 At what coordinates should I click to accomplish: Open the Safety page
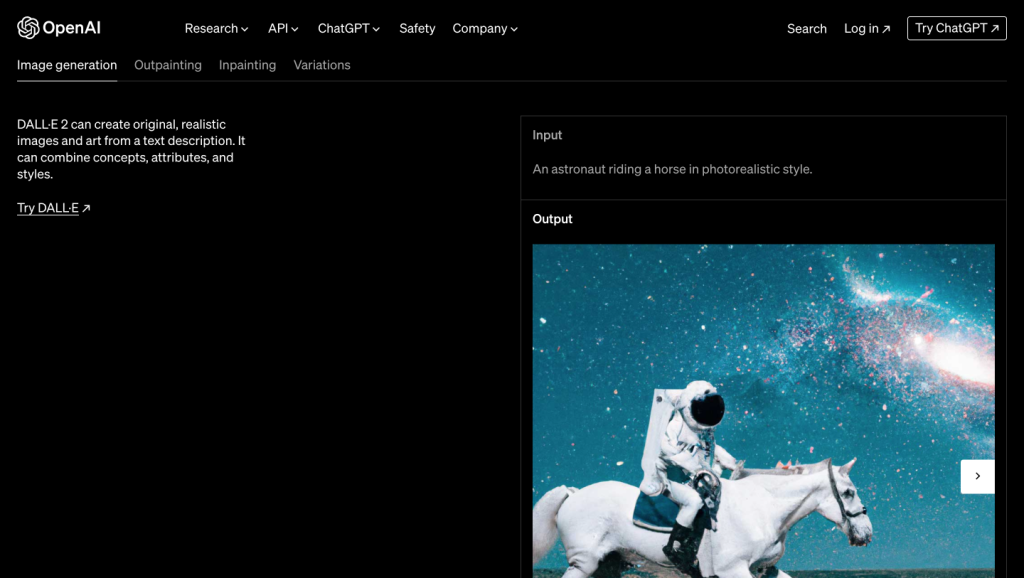click(x=417, y=28)
